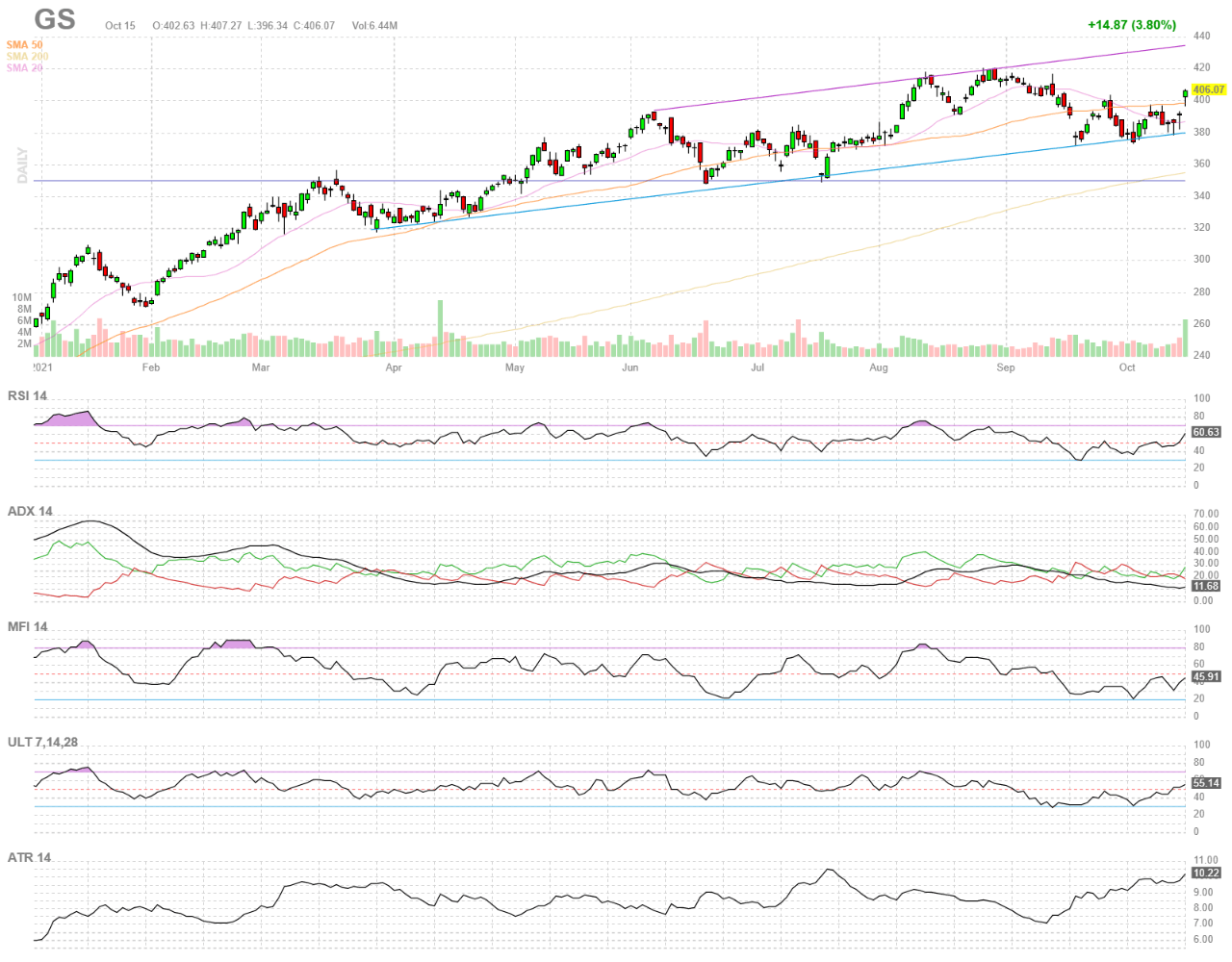The height and width of the screenshot is (962, 1232).
Task: Click the 70.00 ADX scale label
Action: pyautogui.click(x=1206, y=515)
